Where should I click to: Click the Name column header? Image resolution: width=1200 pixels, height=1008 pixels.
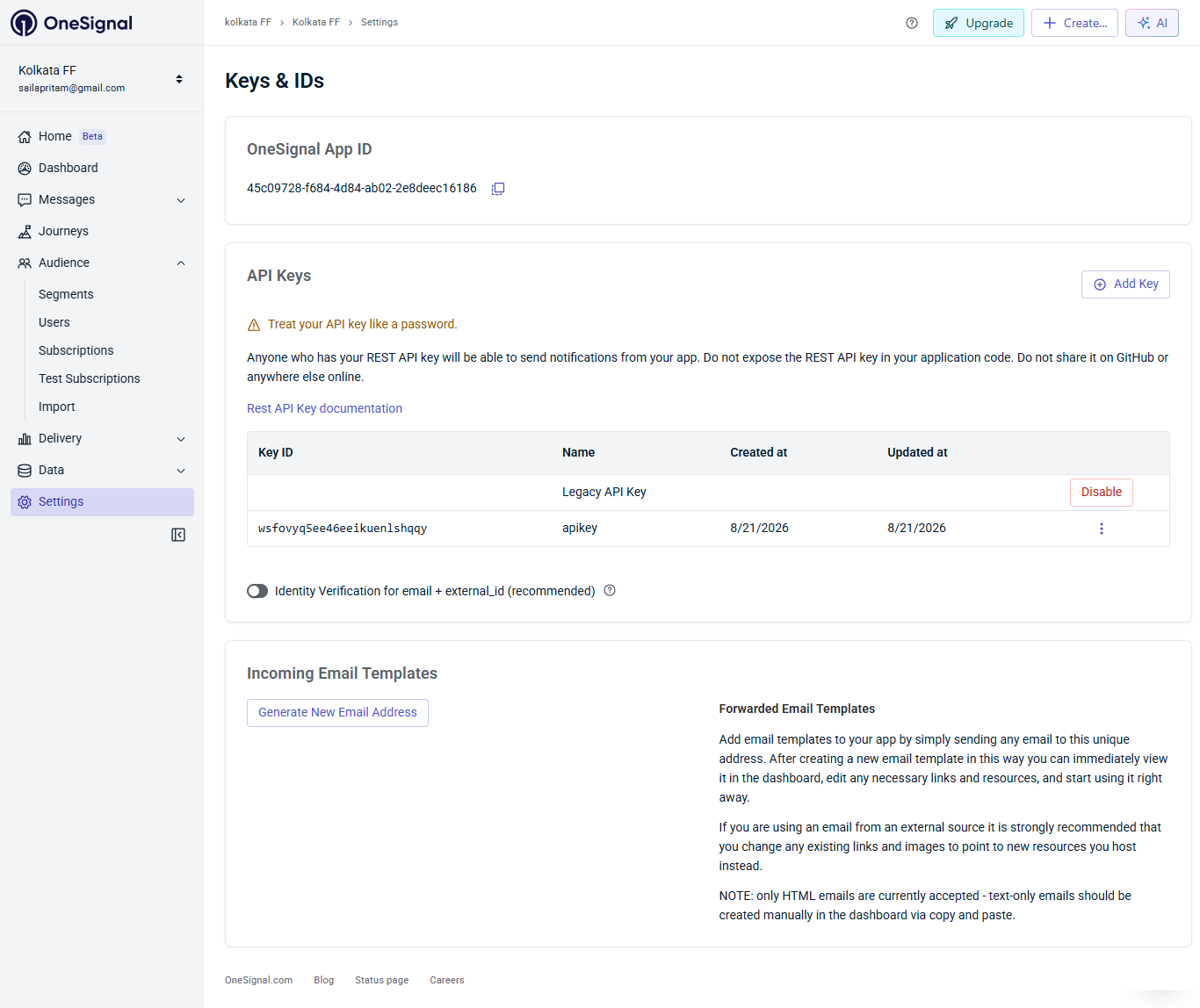579,452
